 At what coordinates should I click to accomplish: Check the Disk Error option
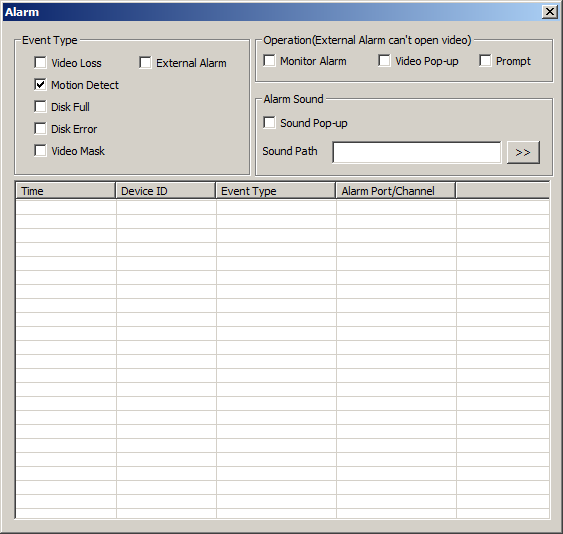[x=40, y=129]
